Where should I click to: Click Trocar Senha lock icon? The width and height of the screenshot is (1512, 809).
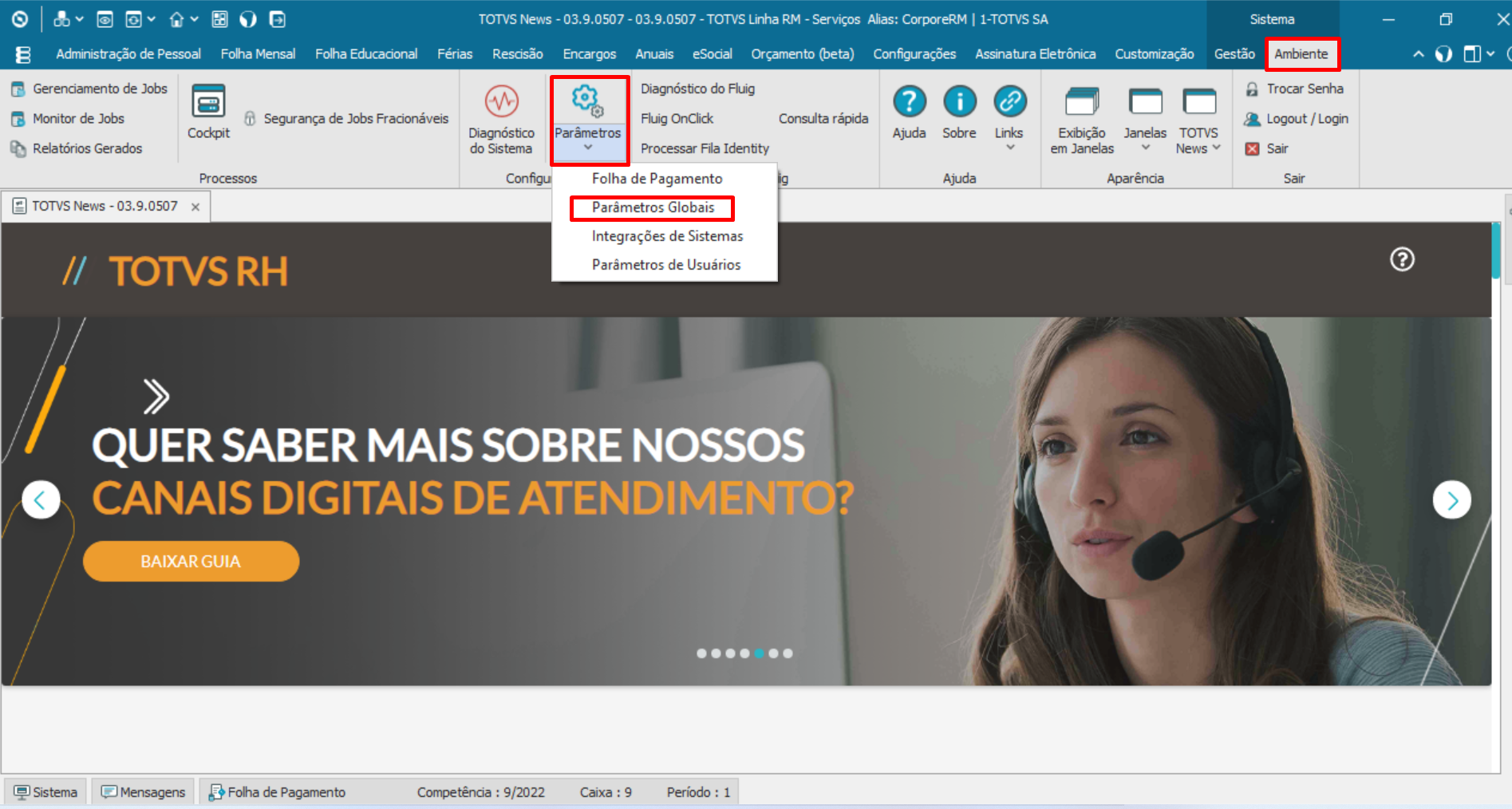tap(1253, 89)
